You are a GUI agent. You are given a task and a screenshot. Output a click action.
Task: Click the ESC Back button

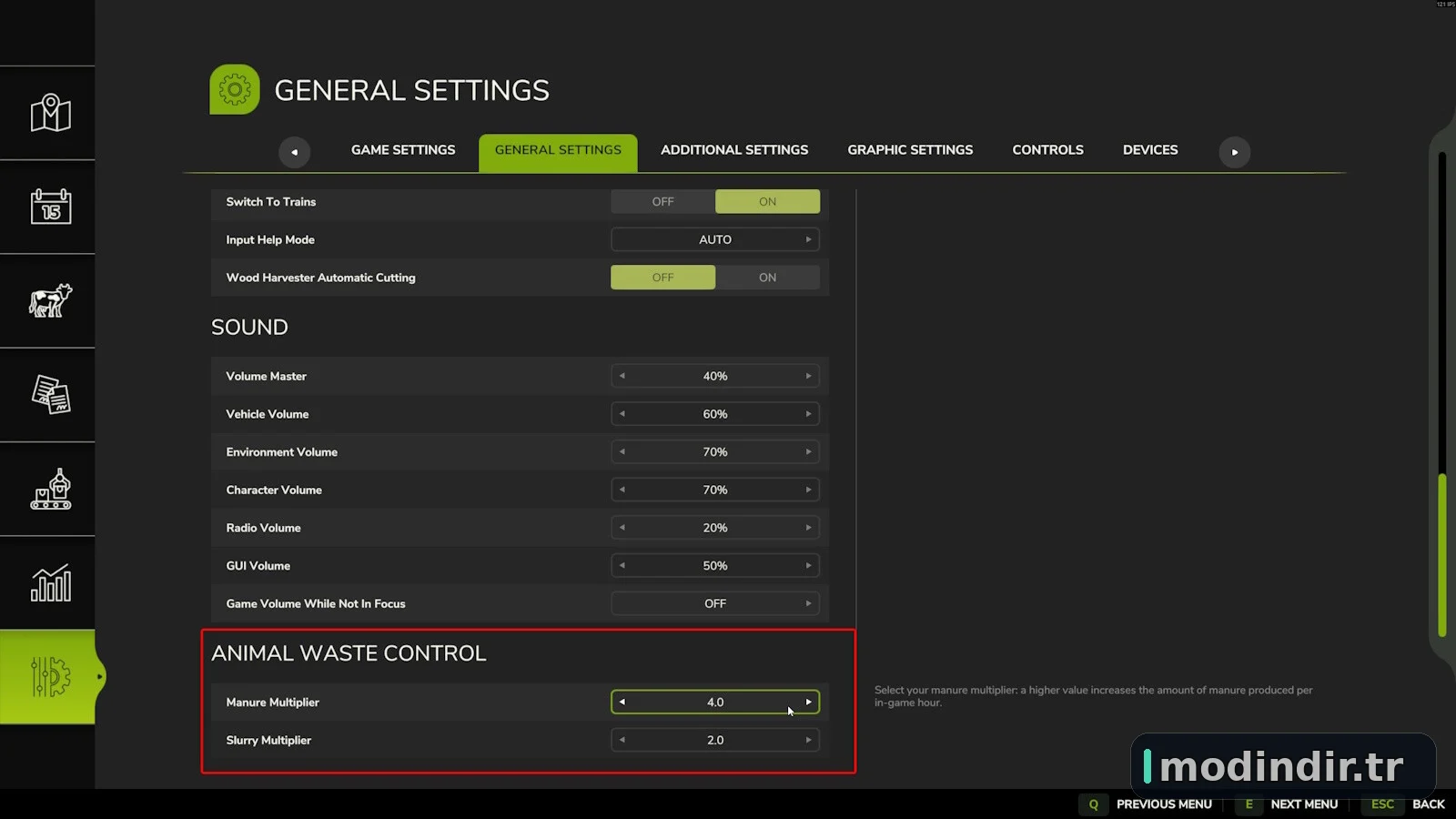(x=1405, y=804)
